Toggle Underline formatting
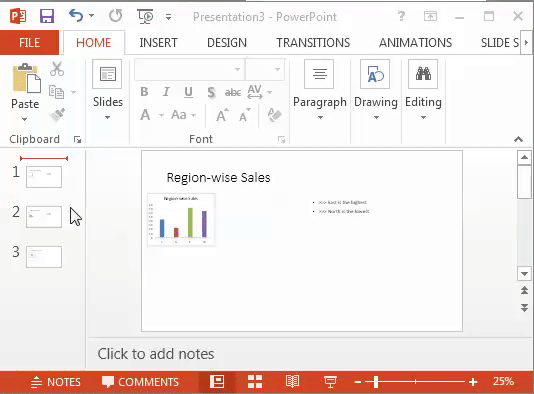The height and width of the screenshot is (394, 534). click(x=188, y=92)
